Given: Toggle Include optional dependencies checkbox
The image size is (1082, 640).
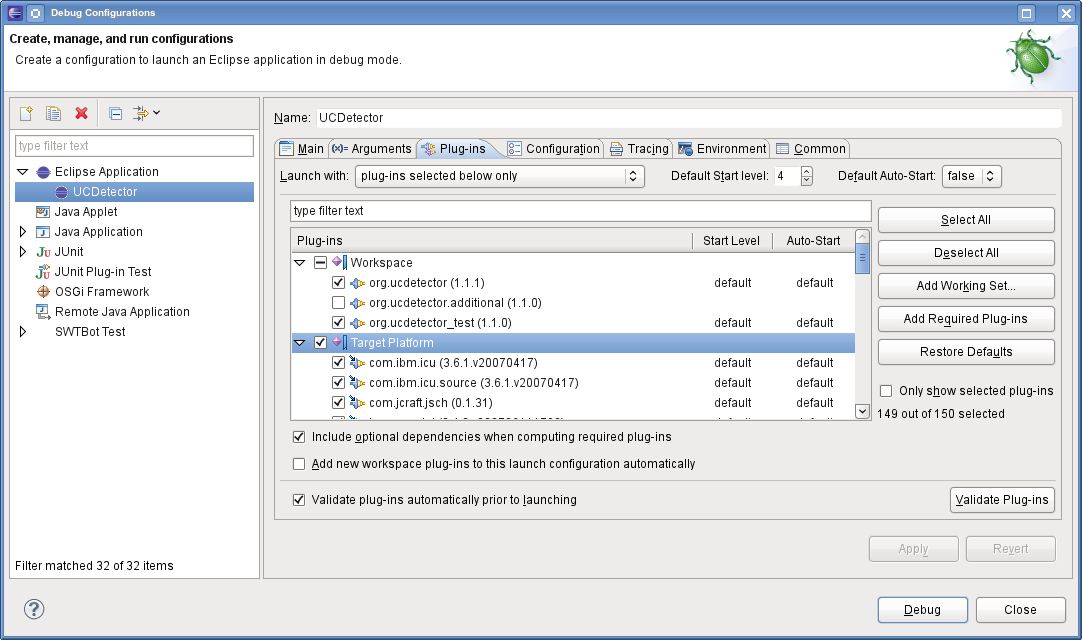Looking at the screenshot, I should tap(299, 437).
